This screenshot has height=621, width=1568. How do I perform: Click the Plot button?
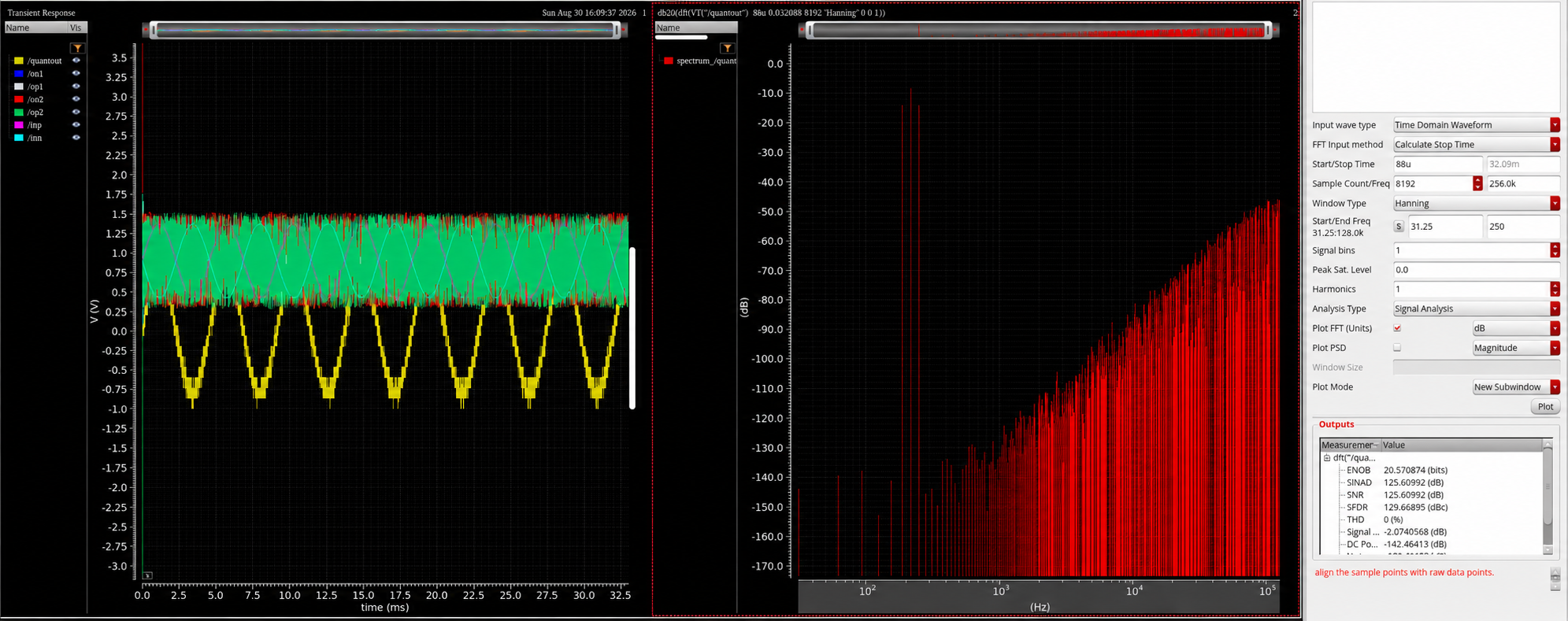coord(1545,407)
